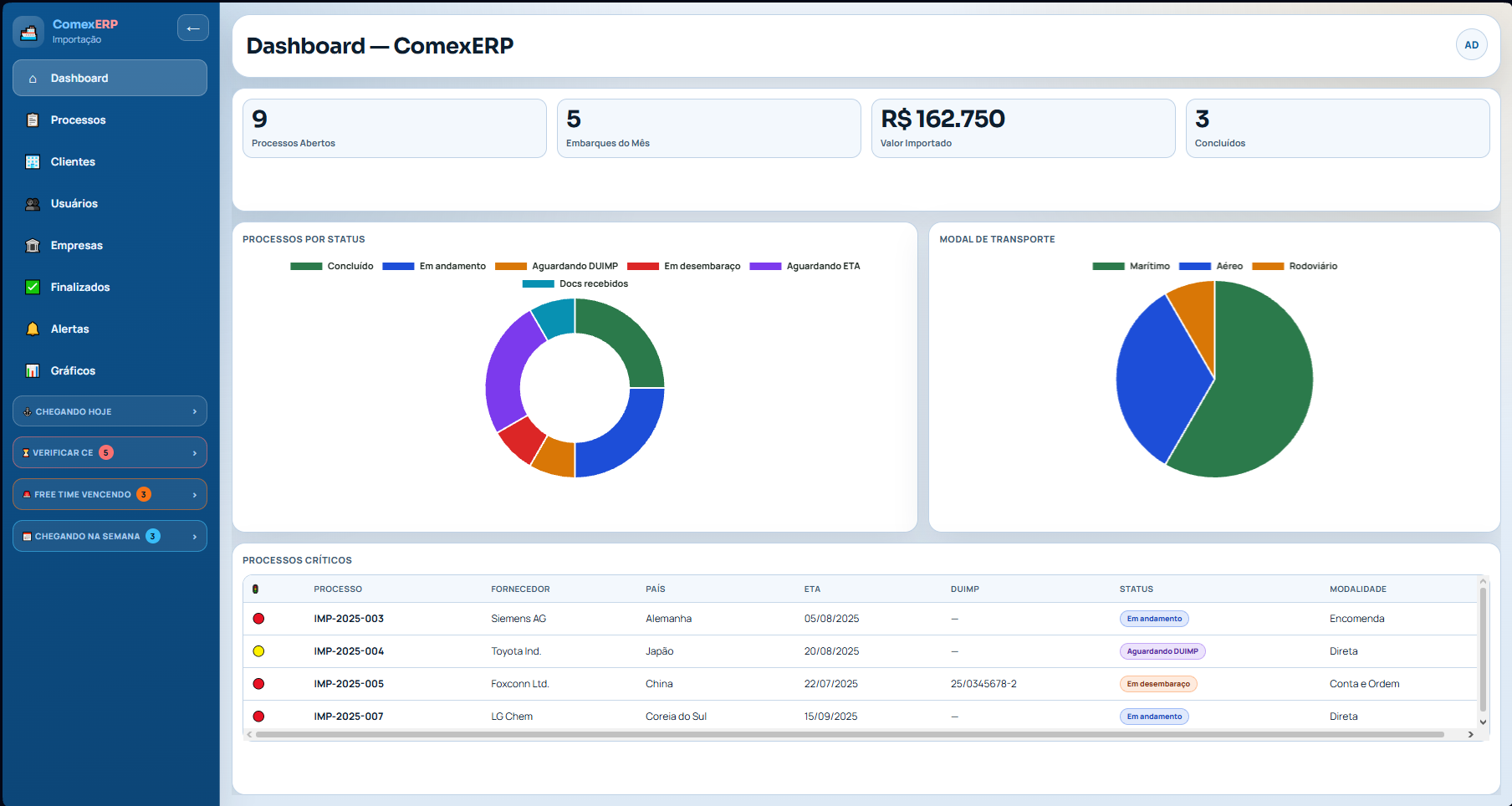Viewport: 1512px width, 806px height.
Task: Click Aguardando DUIMP status badge
Action: click(1162, 651)
